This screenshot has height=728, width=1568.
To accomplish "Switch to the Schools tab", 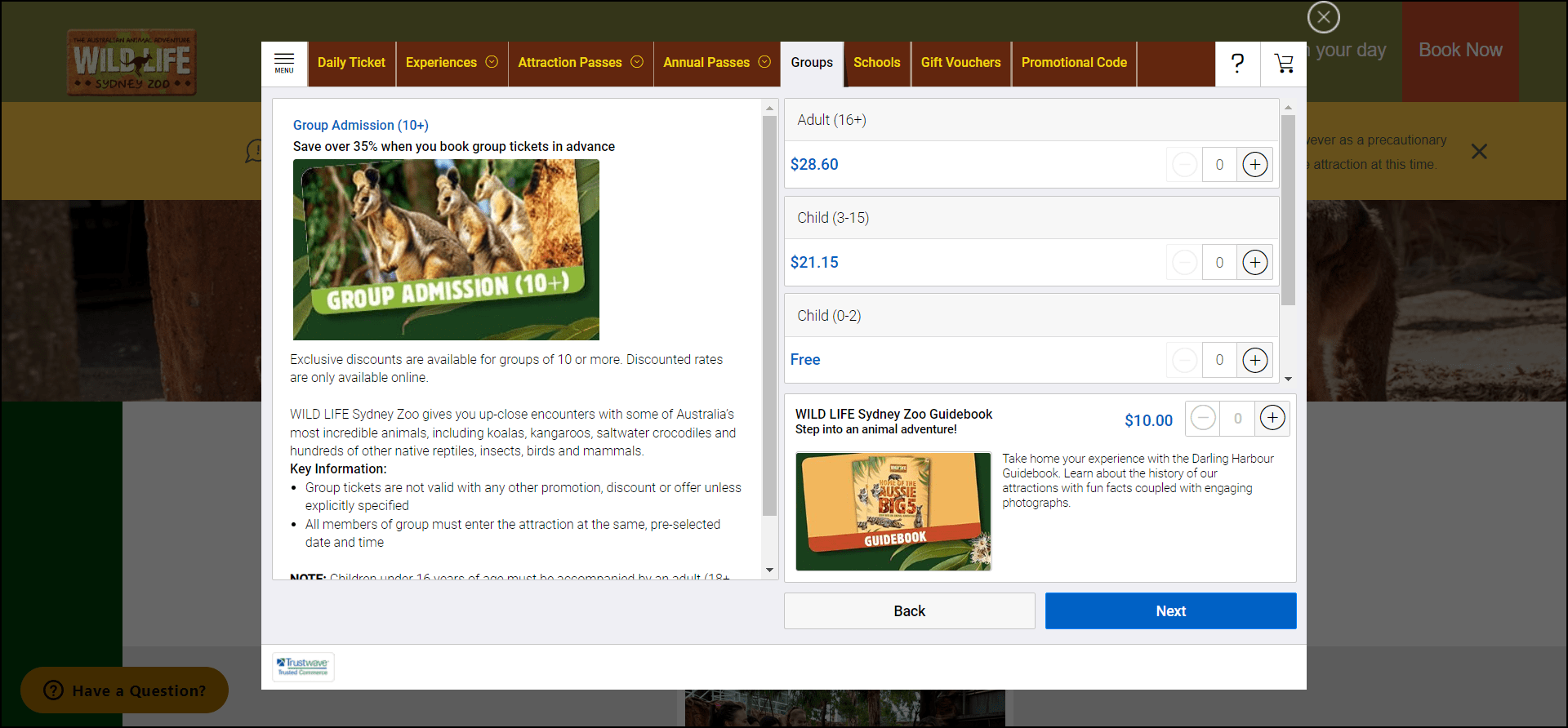I will [x=877, y=63].
